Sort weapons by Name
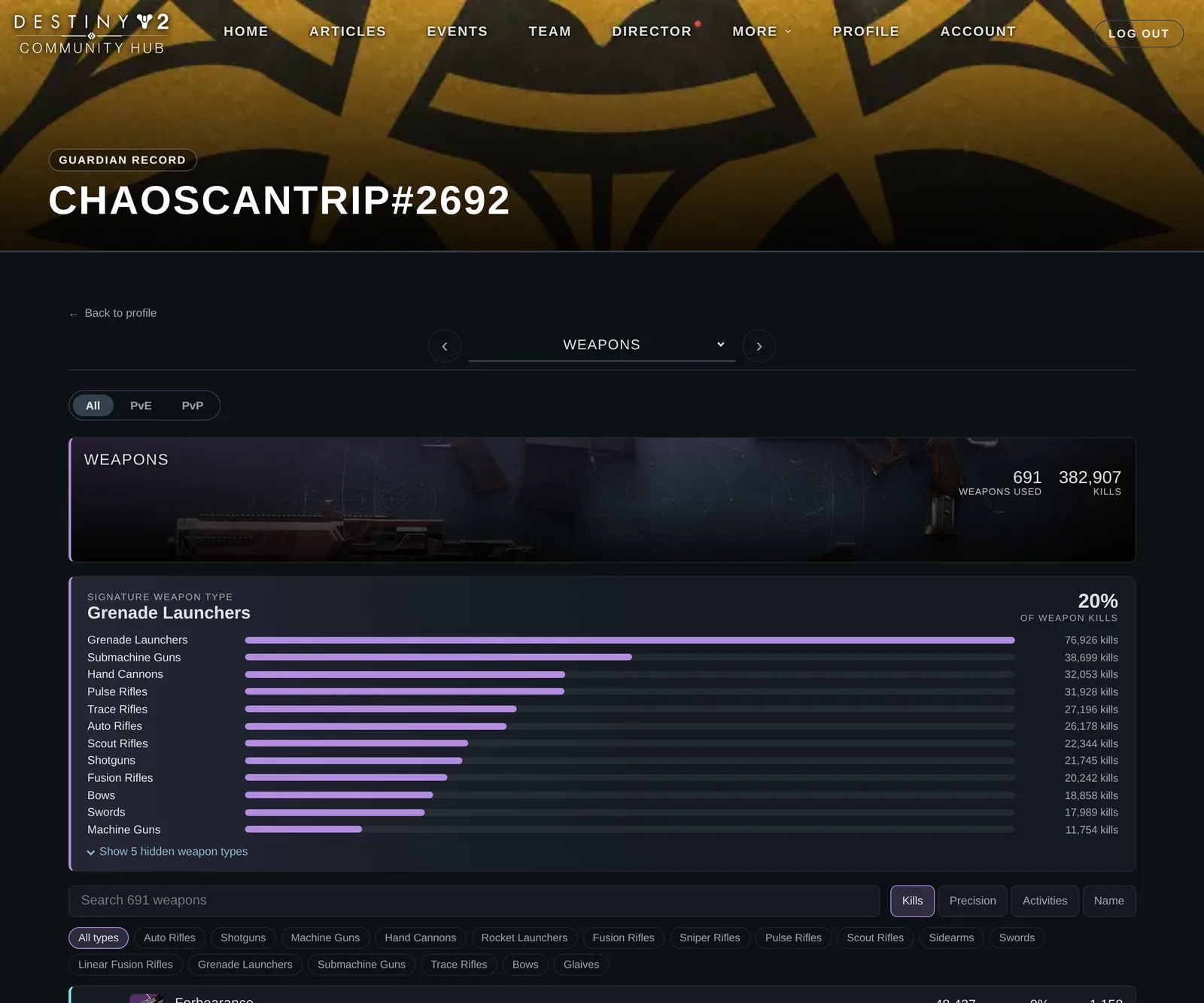 pyautogui.click(x=1109, y=901)
